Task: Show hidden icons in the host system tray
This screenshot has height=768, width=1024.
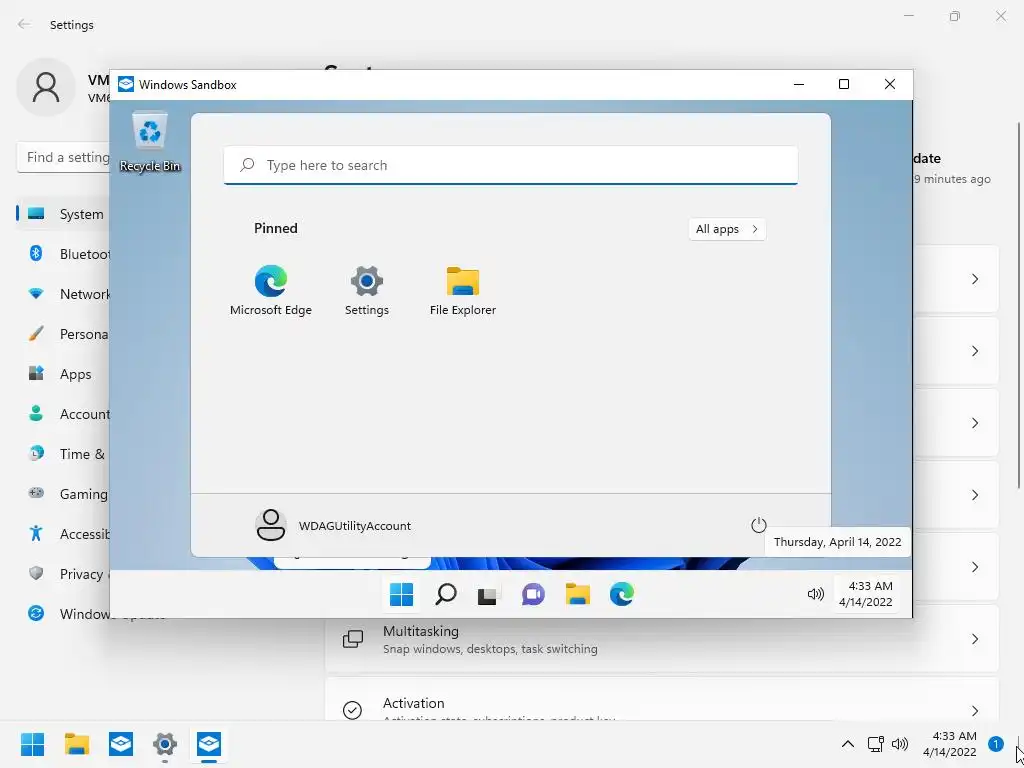Action: (848, 744)
